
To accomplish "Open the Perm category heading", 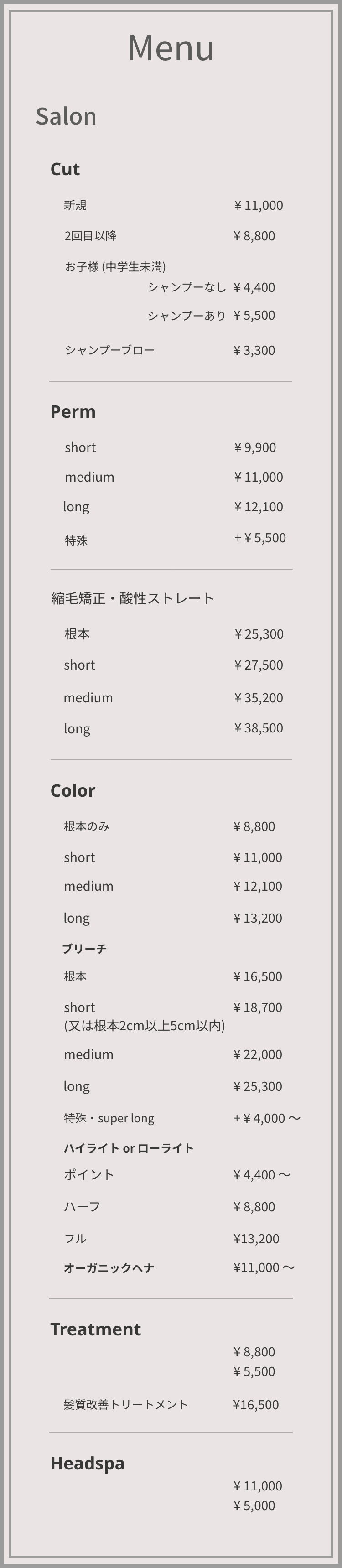I will 73,411.
